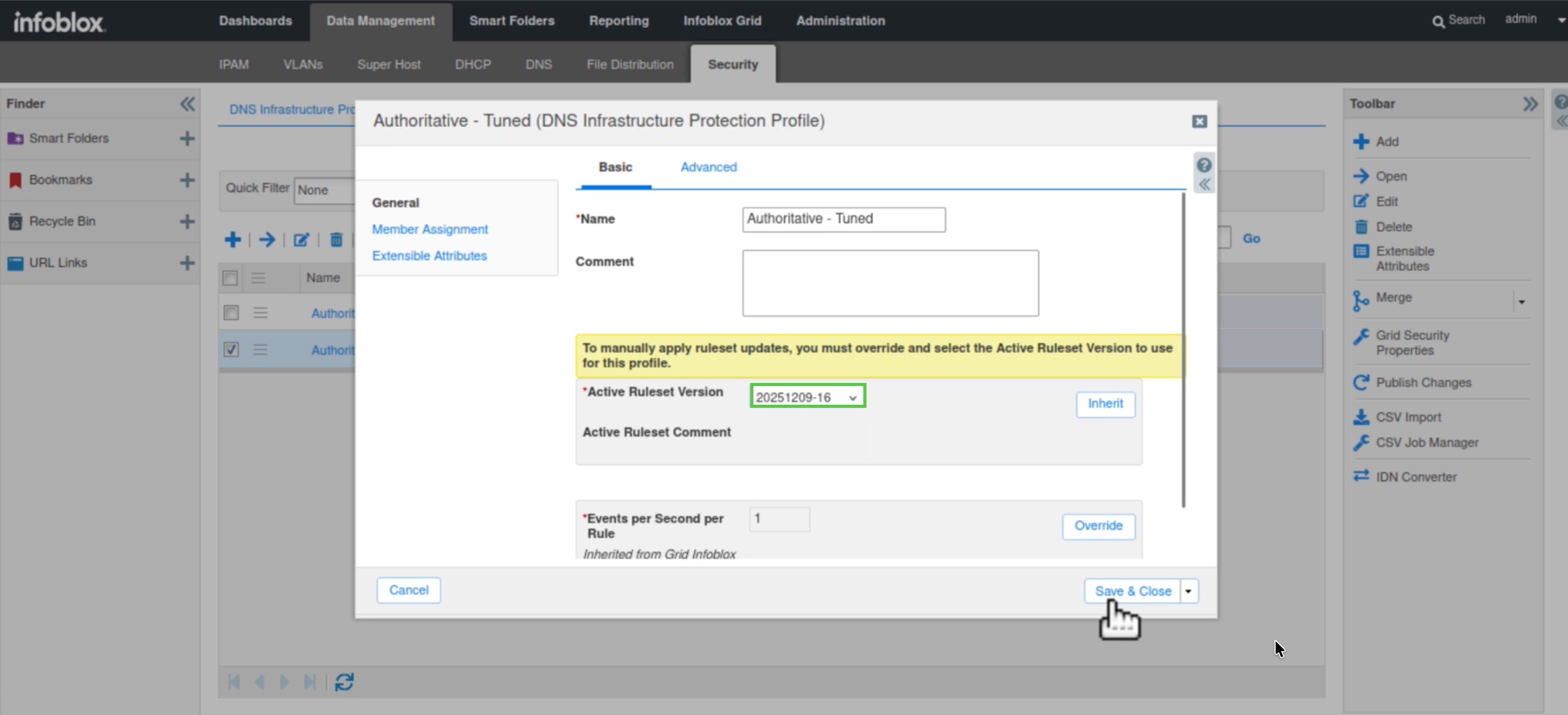Screen dimensions: 1568x715
Task: Click the Search magnifier in the header
Action: tap(1438, 21)
